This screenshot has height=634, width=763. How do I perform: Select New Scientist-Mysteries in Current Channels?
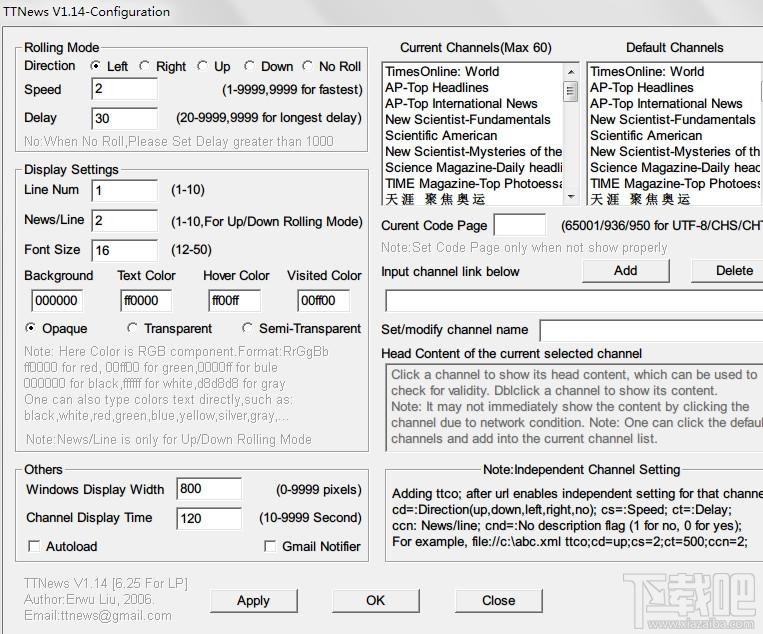click(473, 152)
